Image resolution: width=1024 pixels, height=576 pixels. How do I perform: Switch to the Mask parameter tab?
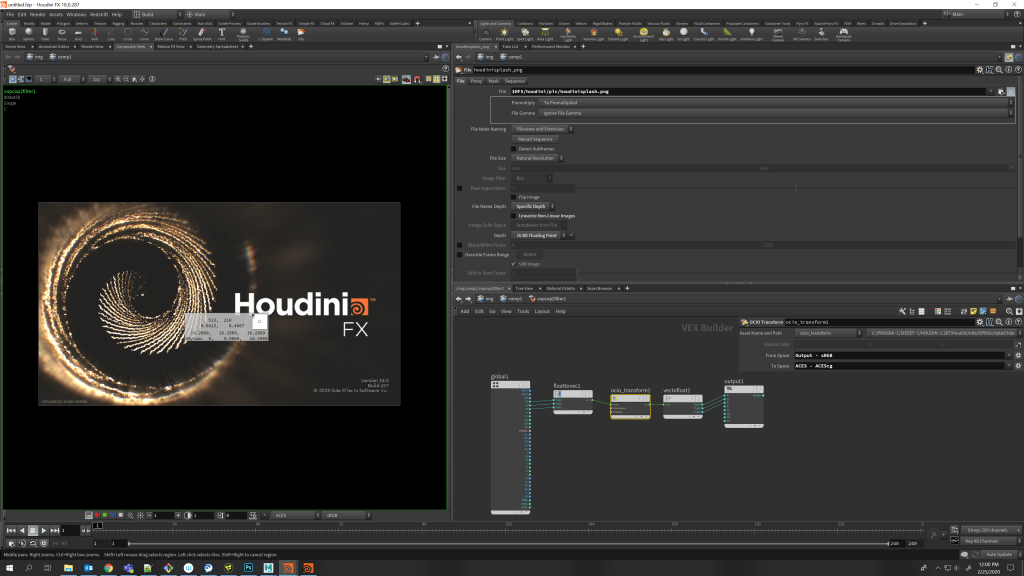pos(493,81)
